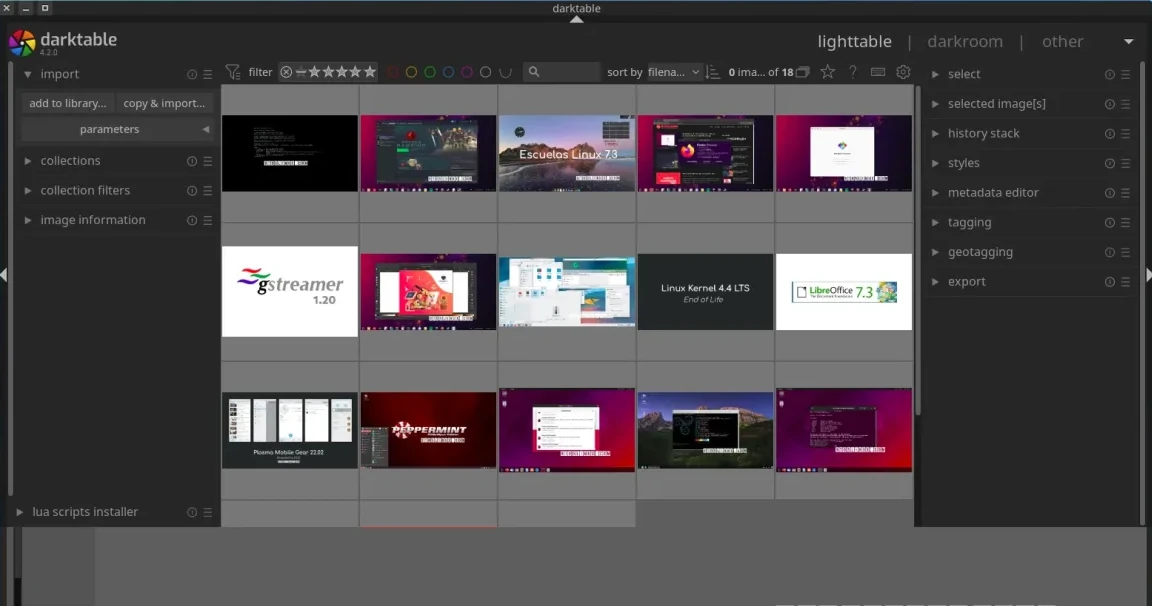Expand the import parameters section
This screenshot has height=606, width=1152.
[x=118, y=129]
